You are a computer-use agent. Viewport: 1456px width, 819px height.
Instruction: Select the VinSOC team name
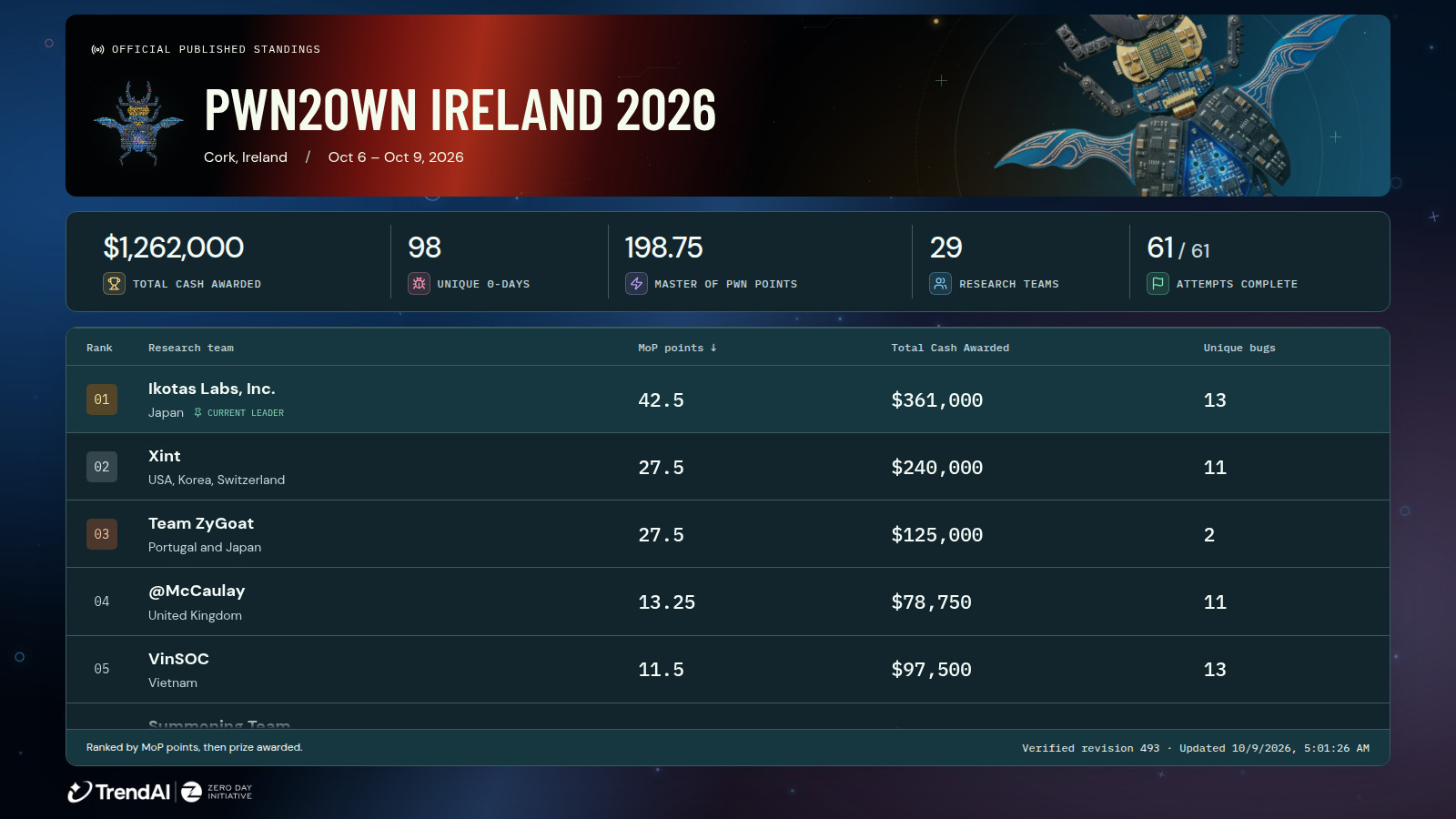(x=178, y=659)
